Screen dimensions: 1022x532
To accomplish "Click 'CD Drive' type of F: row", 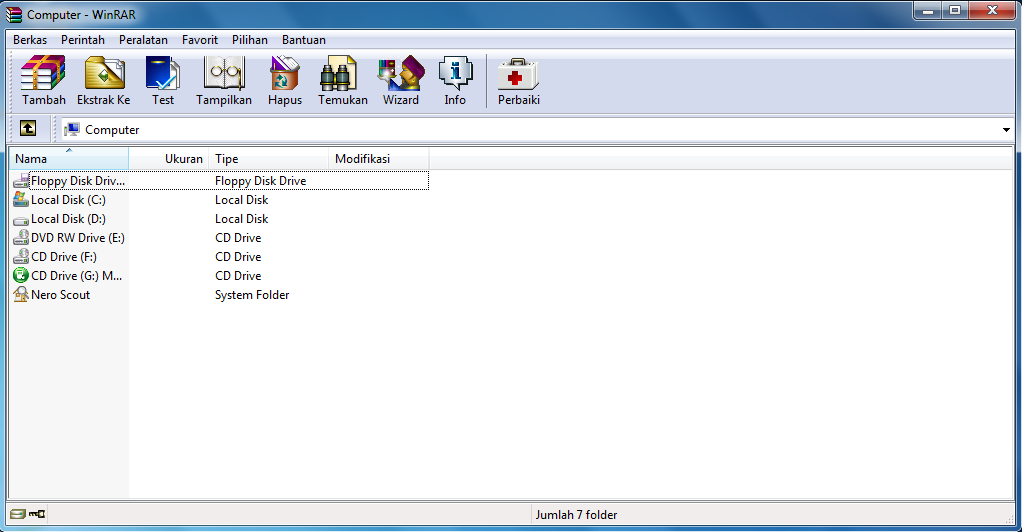I will click(x=238, y=256).
